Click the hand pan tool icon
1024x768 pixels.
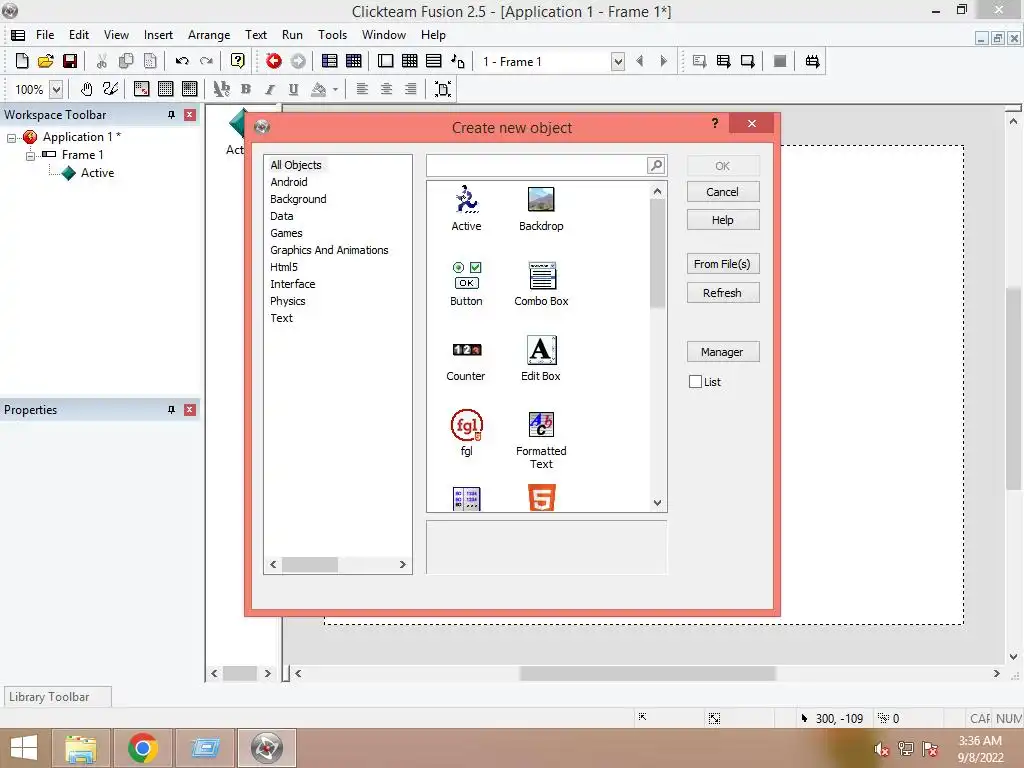tap(86, 89)
